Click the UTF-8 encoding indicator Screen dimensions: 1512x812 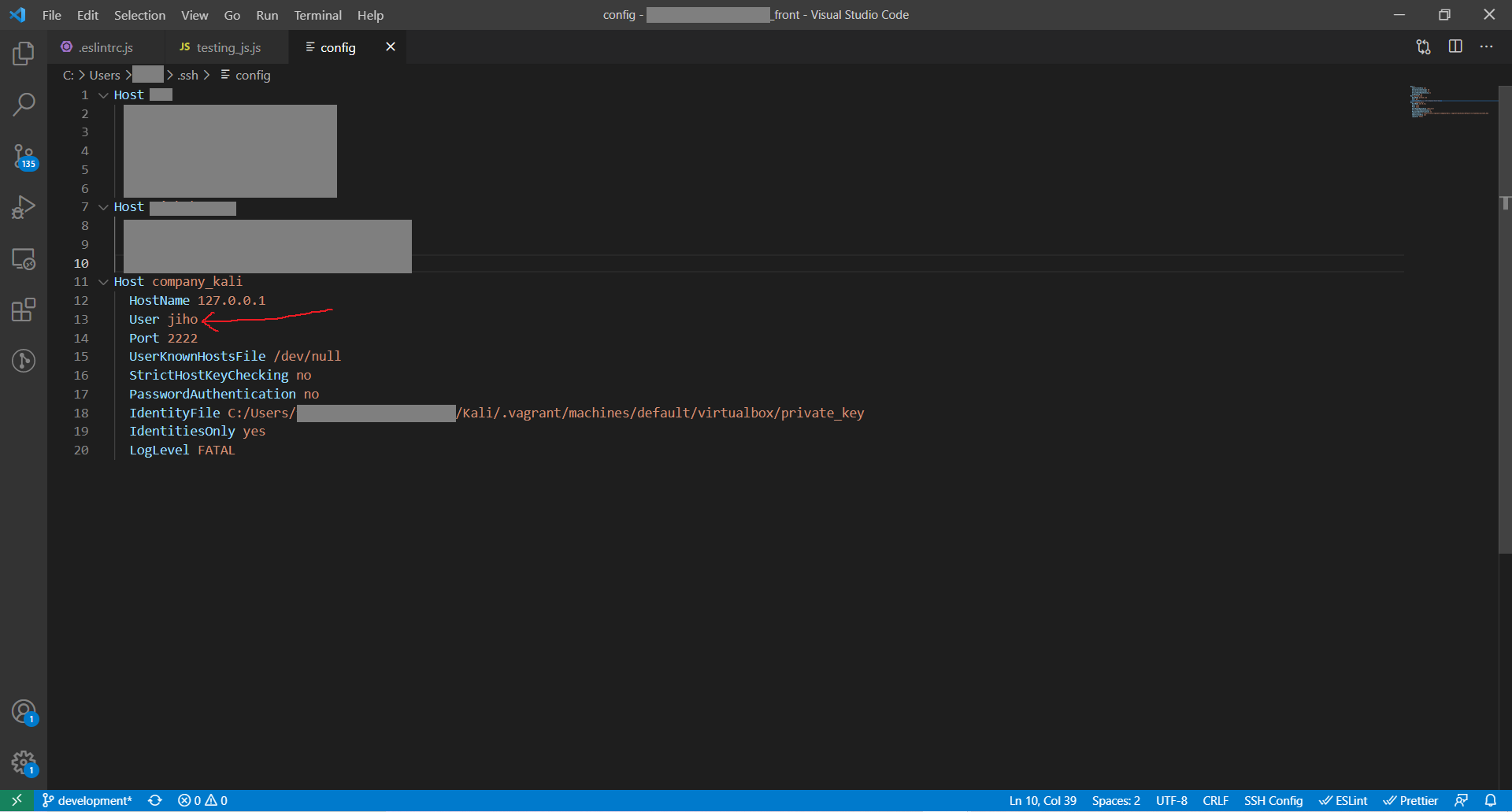click(x=1171, y=800)
